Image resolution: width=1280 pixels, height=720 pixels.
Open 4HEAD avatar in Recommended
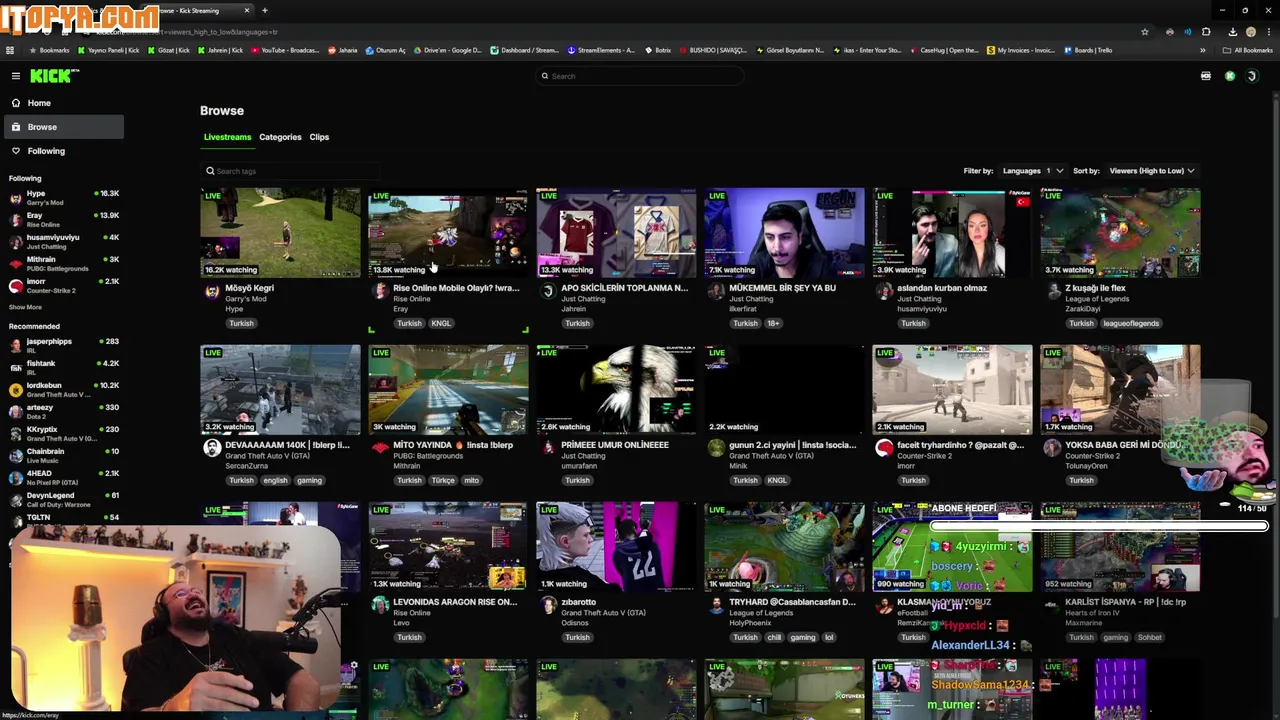coord(15,477)
